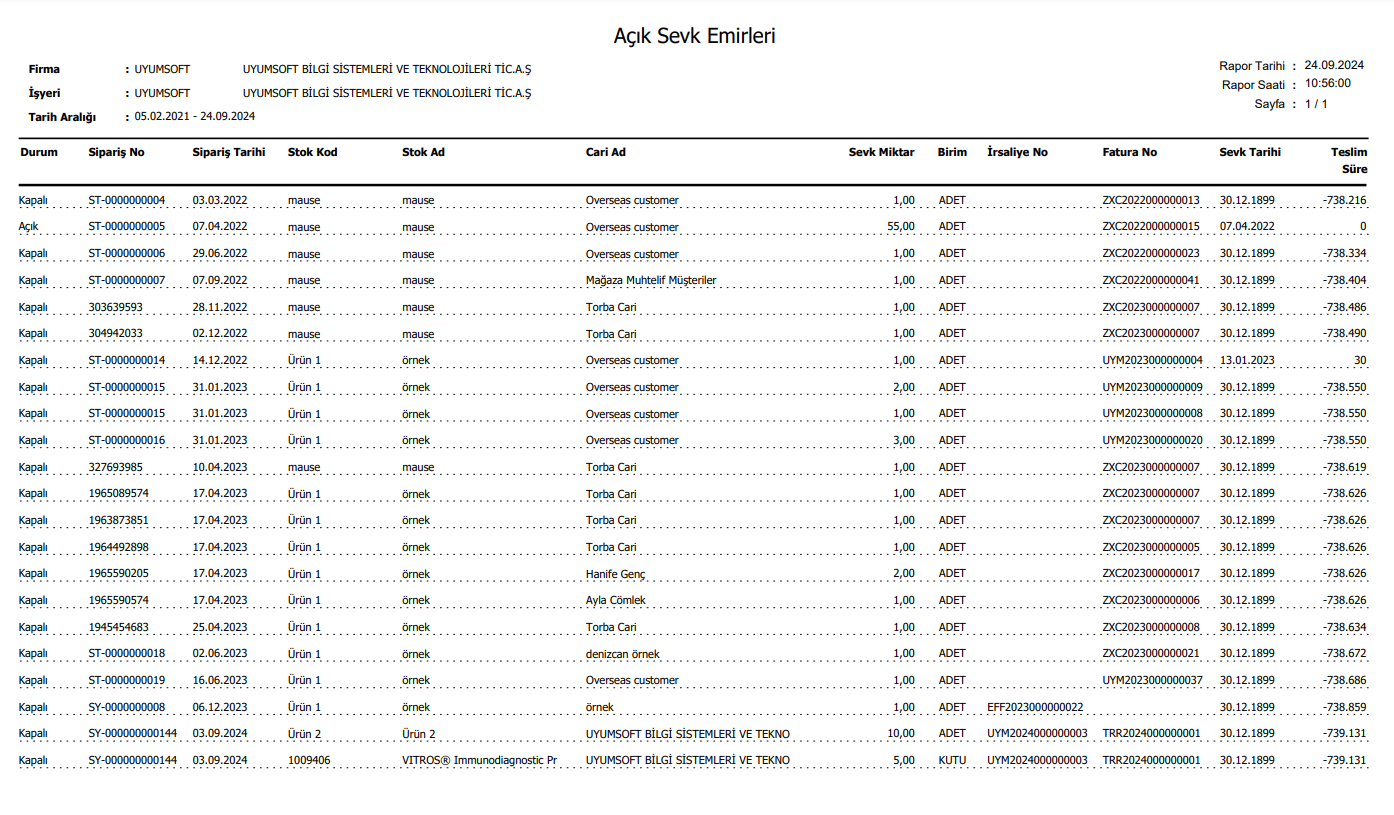Click the quantity value 3,00
This screenshot has height=815, width=1394.
[903, 440]
